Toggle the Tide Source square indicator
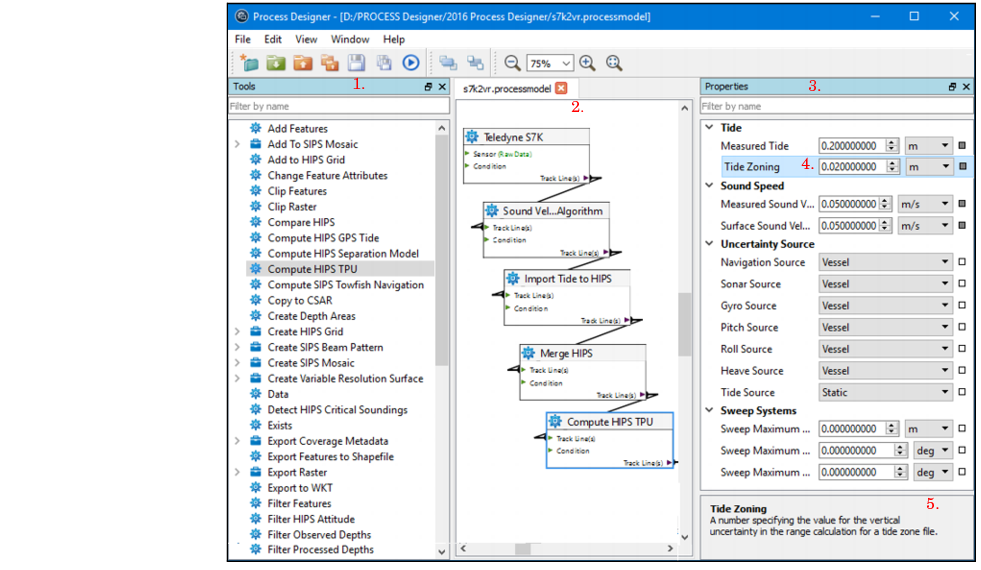Viewport: 981px width, 570px height. [x=962, y=393]
